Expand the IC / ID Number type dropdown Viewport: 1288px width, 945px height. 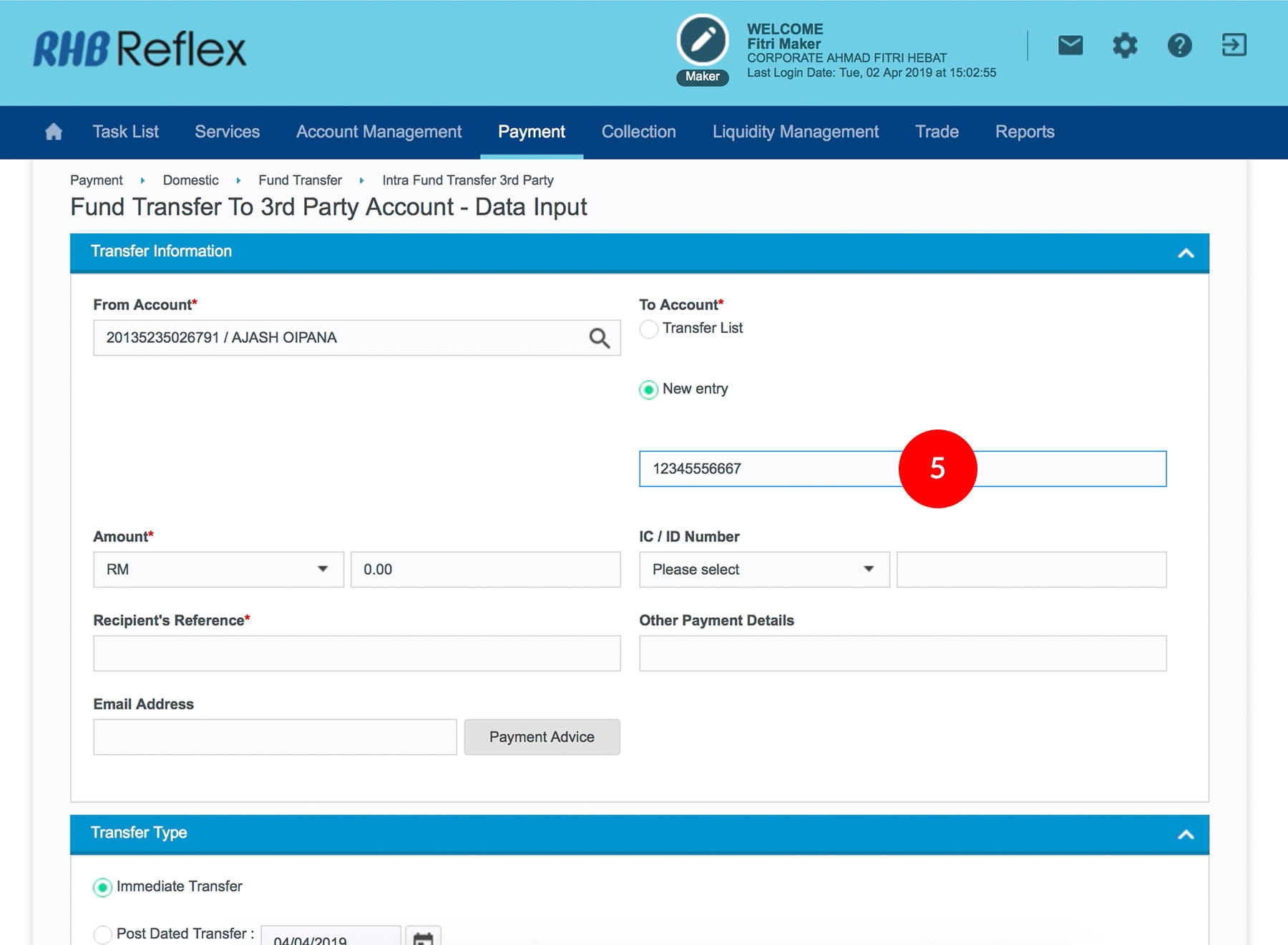coord(763,569)
